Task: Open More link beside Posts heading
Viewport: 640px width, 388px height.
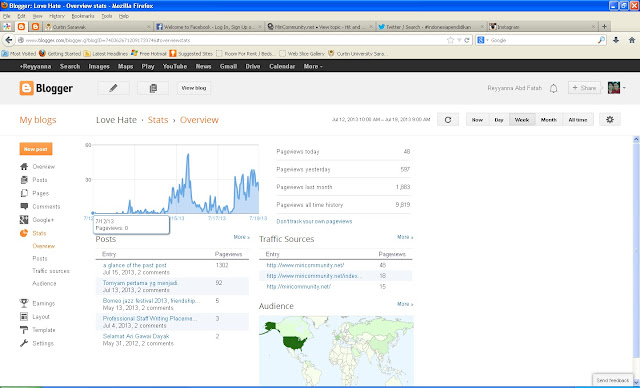Action: coord(242,237)
